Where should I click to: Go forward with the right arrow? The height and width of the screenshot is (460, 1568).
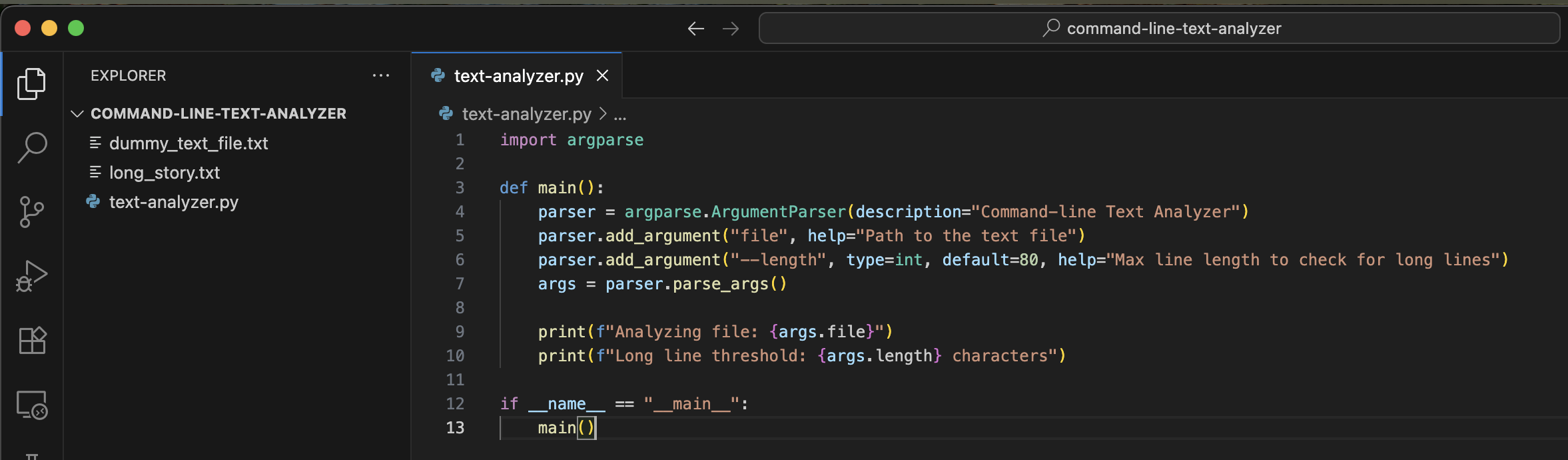(731, 29)
